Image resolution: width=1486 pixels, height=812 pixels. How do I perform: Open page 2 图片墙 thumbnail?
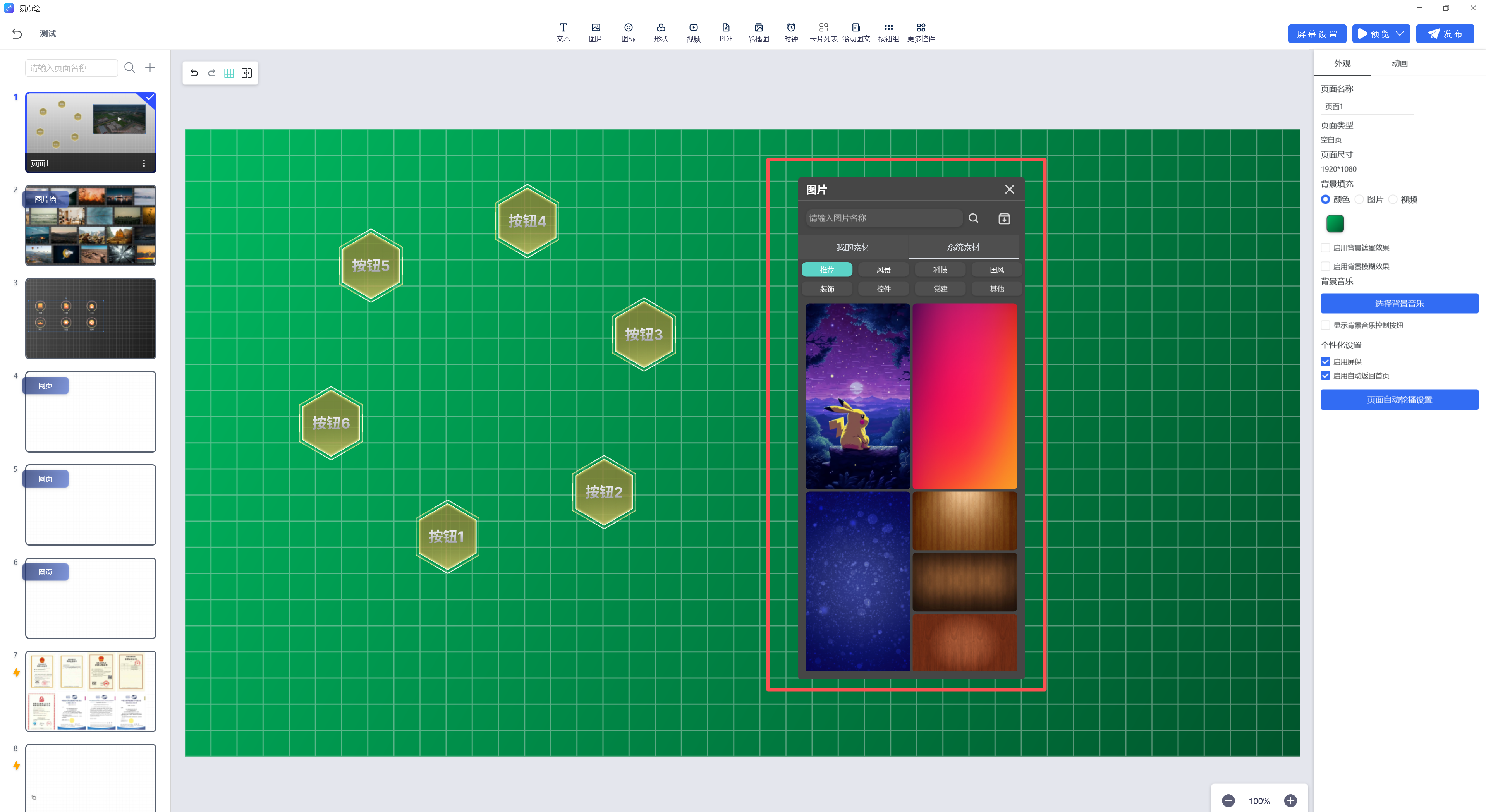click(x=91, y=225)
